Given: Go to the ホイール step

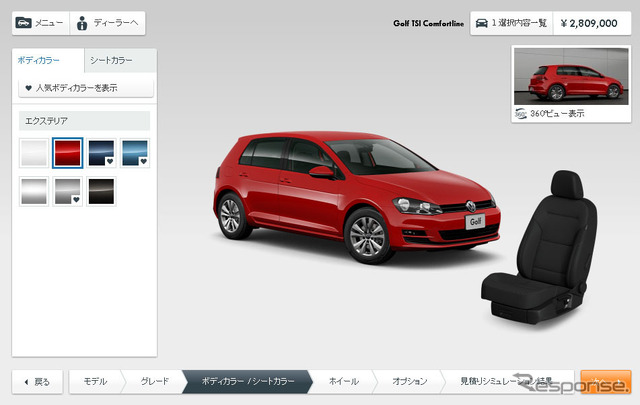Looking at the screenshot, I should pyautogui.click(x=344, y=382).
